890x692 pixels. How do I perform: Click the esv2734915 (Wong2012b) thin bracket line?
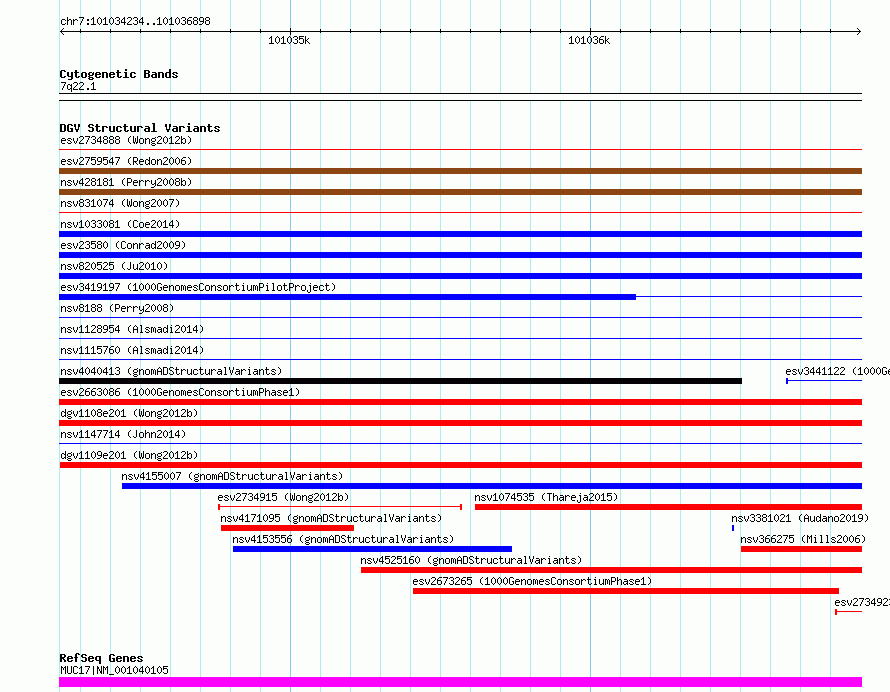[340, 507]
